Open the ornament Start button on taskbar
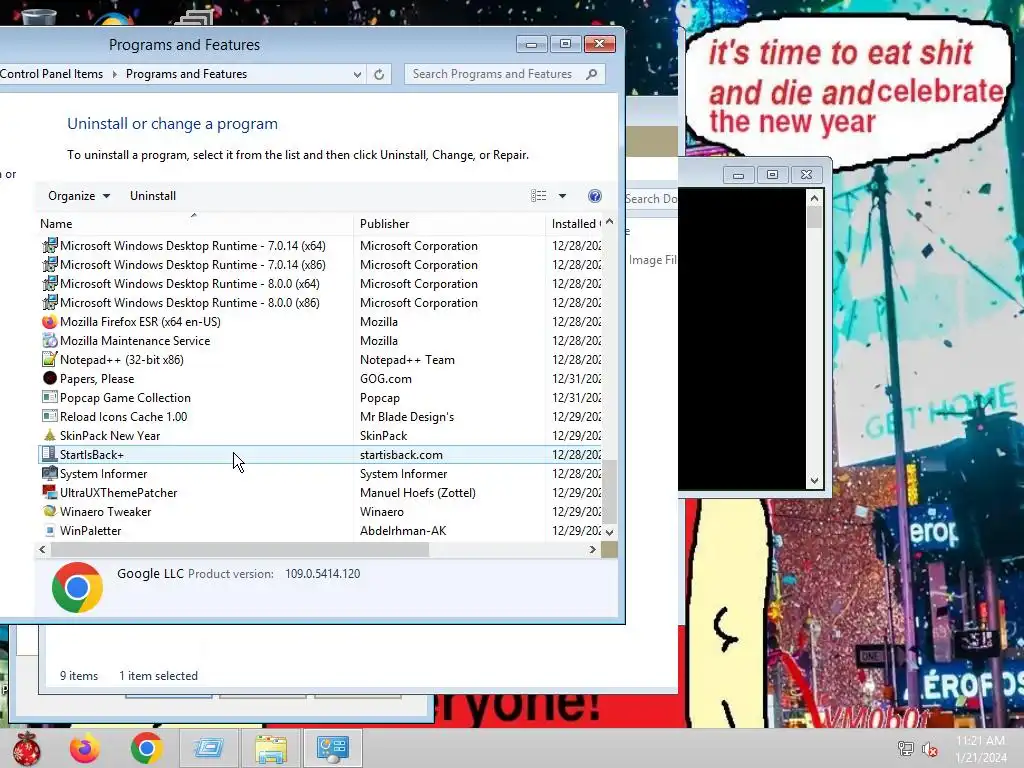Image resolution: width=1024 pixels, height=768 pixels. point(27,748)
